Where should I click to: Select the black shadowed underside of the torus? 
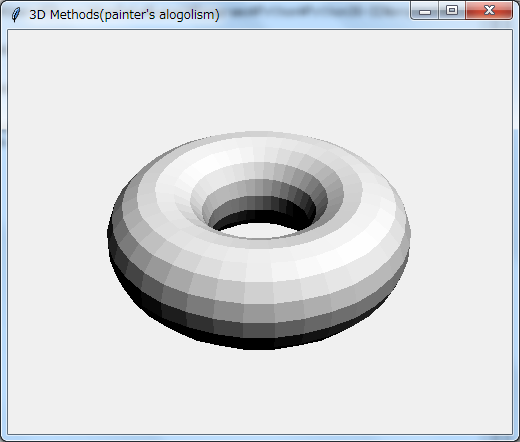pyautogui.click(x=257, y=342)
